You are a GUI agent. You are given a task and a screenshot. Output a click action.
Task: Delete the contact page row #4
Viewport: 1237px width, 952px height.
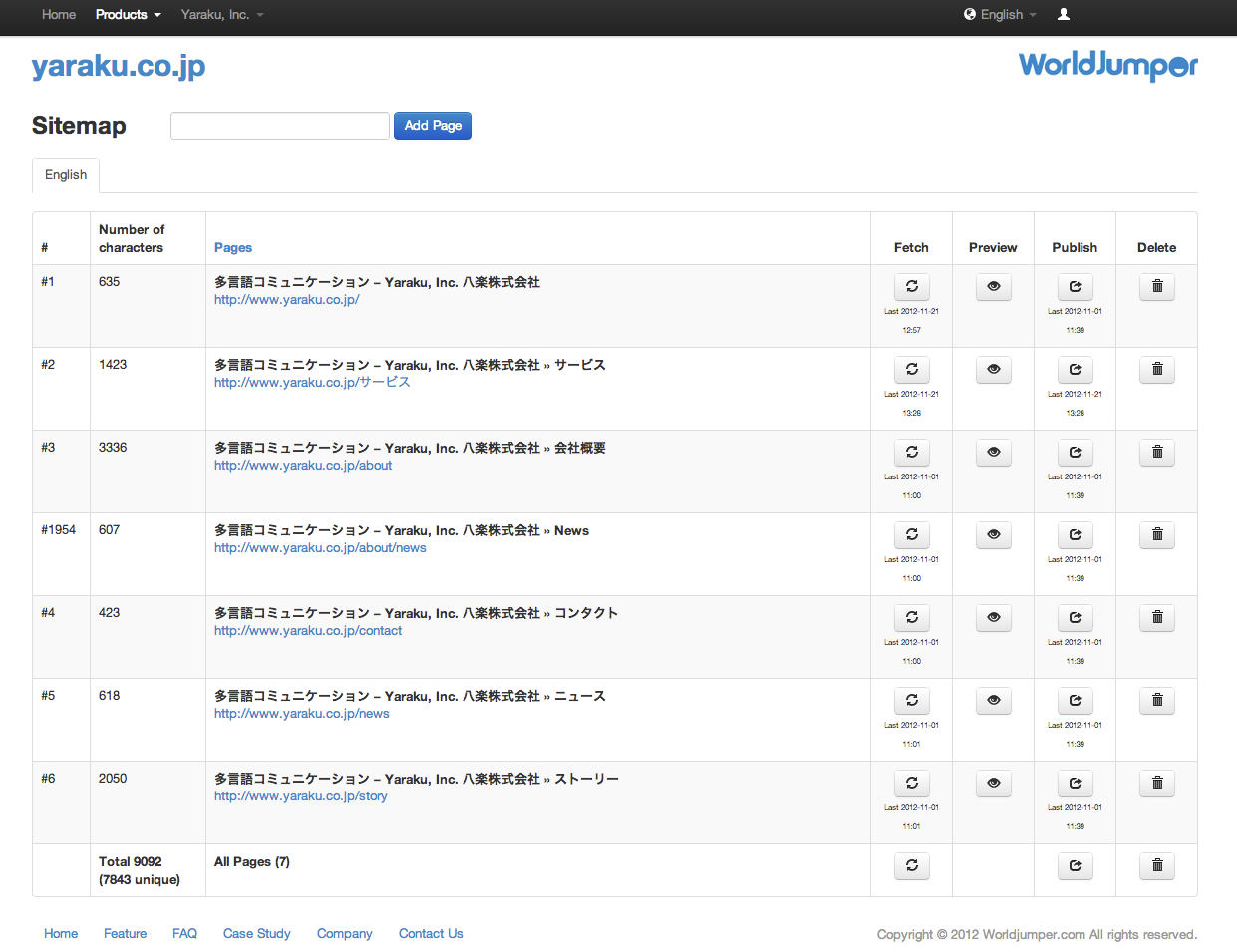coord(1156,617)
